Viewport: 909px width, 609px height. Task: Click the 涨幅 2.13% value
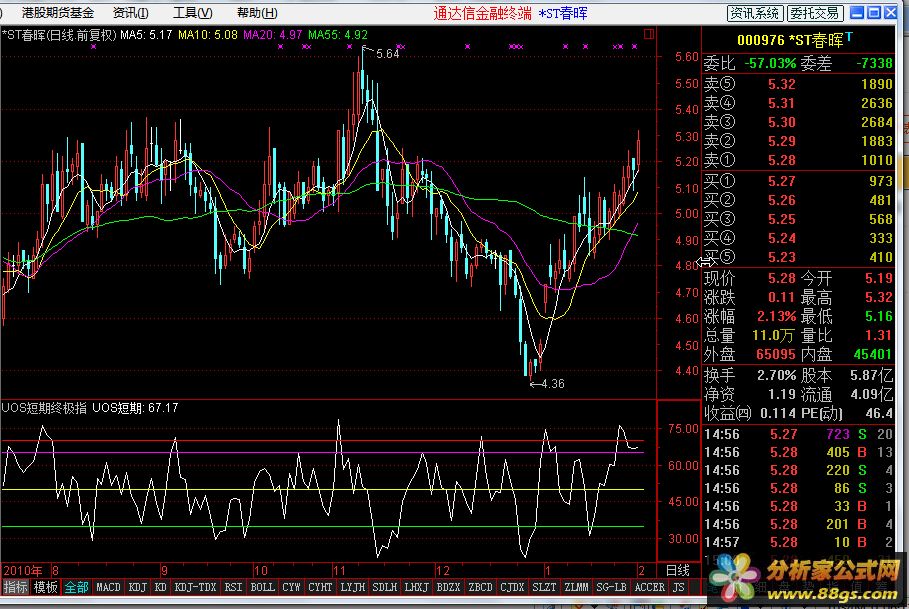click(776, 316)
